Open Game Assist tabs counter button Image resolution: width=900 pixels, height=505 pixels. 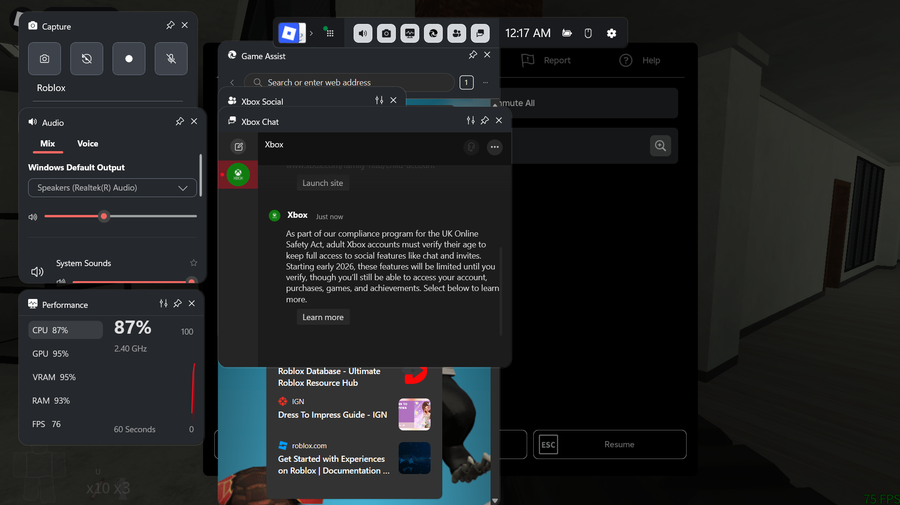(467, 83)
